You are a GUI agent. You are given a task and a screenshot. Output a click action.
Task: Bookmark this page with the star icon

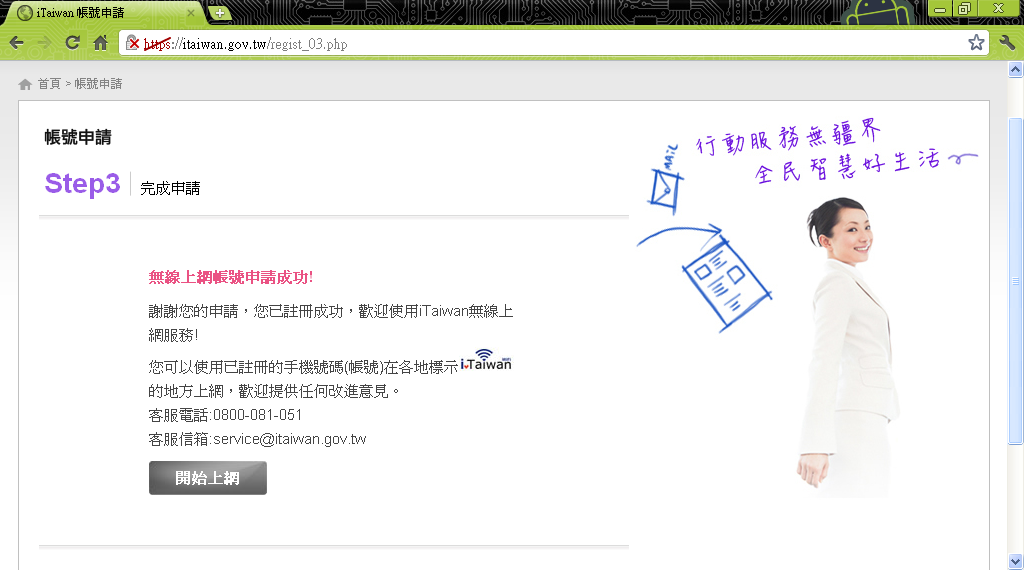tap(976, 43)
